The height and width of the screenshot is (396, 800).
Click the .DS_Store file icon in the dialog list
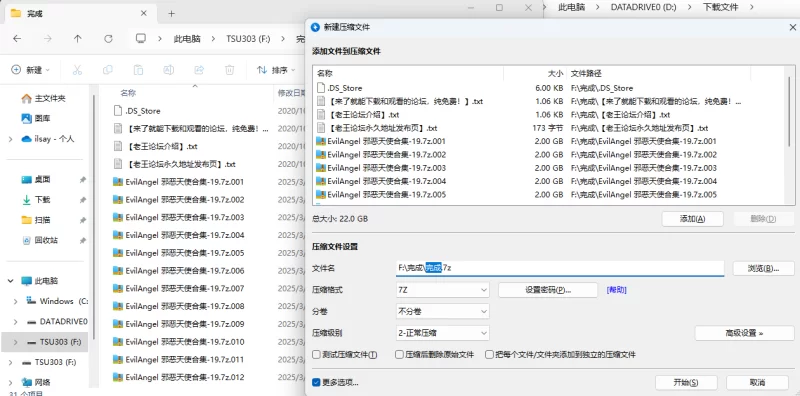(320, 88)
